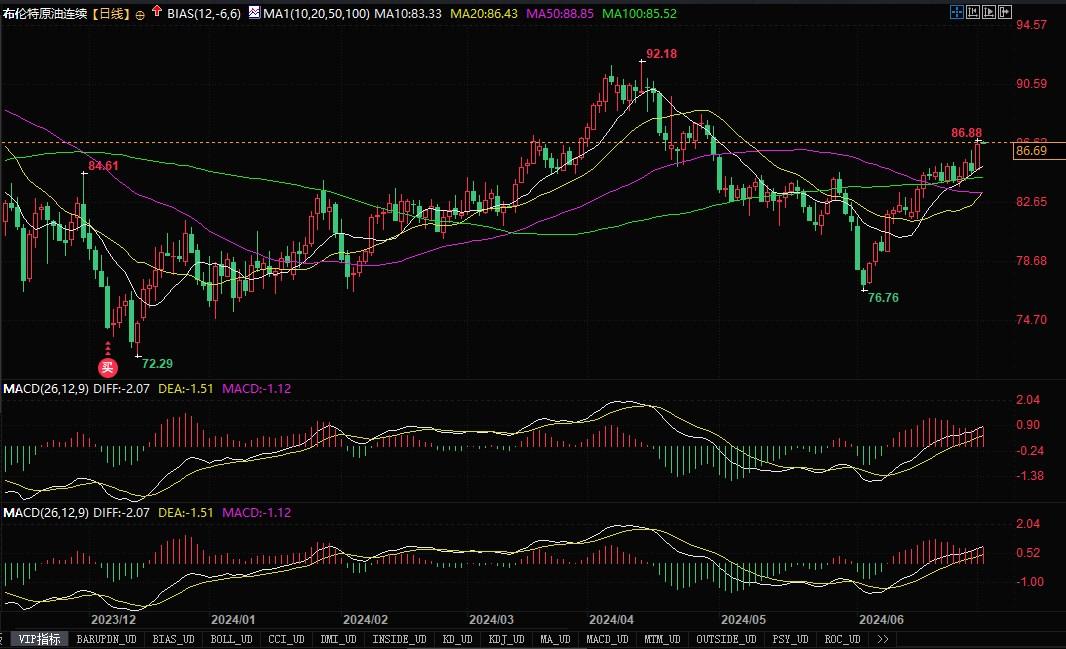Expand more indicator tabs with >> arrow

882,639
